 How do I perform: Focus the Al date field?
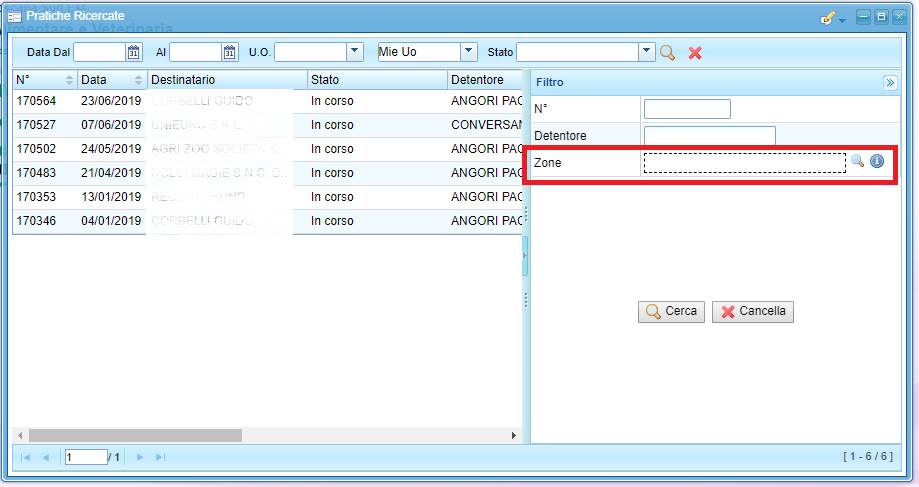pos(196,52)
